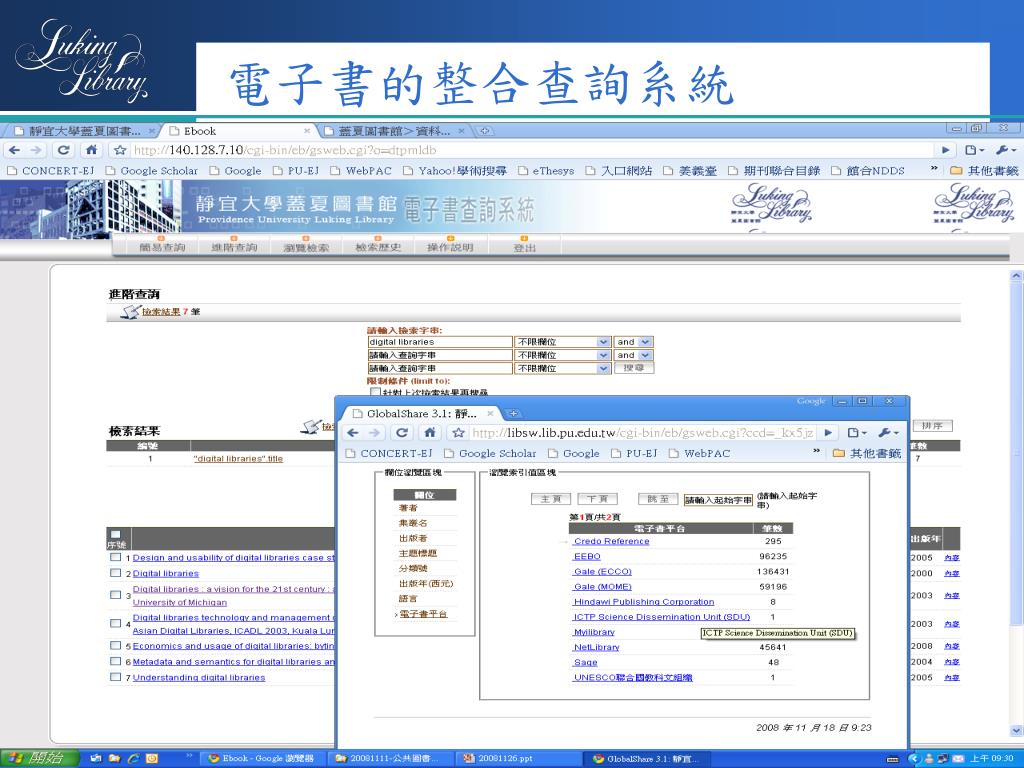The width and height of the screenshot is (1024, 768).
Task: Open Credo Reference platform link
Action: [x=611, y=541]
